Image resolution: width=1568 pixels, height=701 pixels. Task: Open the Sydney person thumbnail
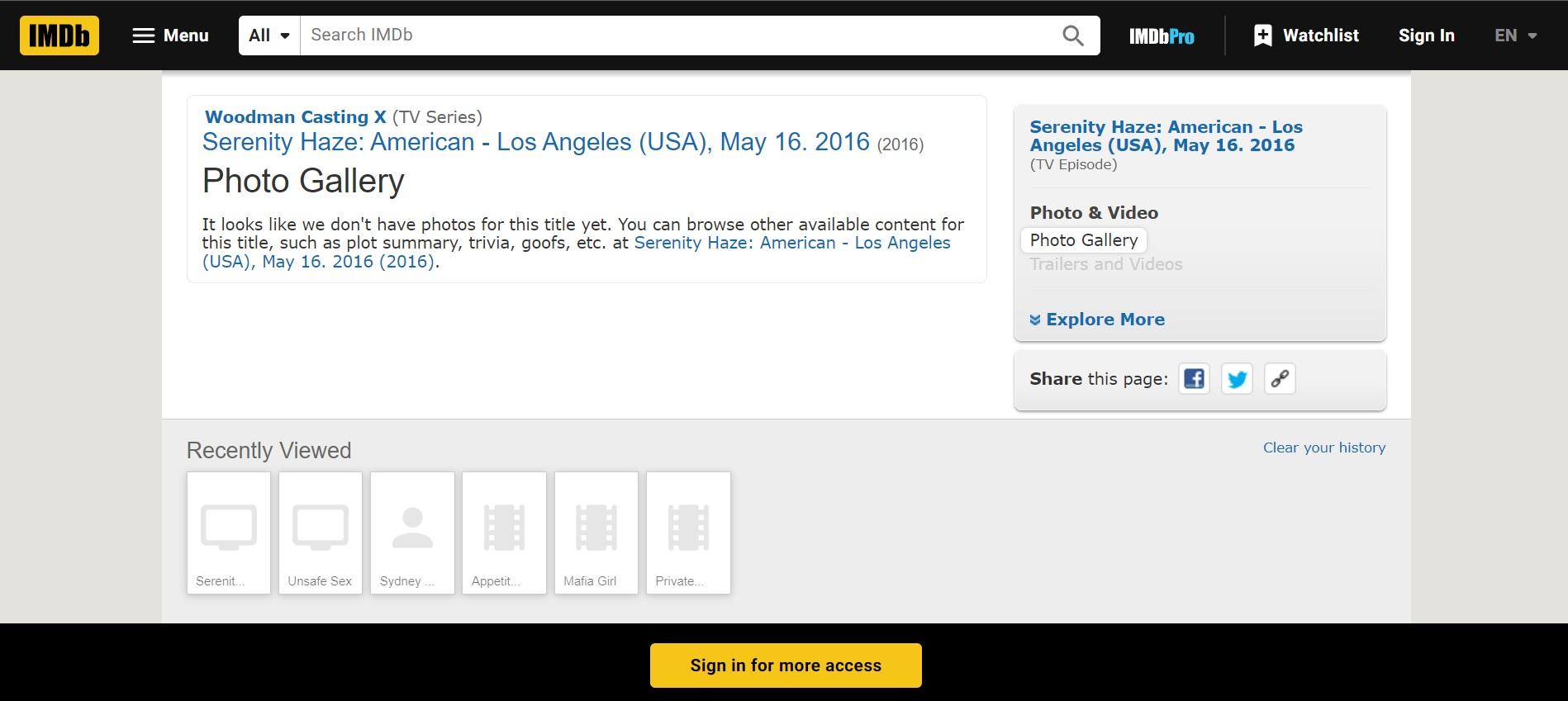[x=412, y=532]
